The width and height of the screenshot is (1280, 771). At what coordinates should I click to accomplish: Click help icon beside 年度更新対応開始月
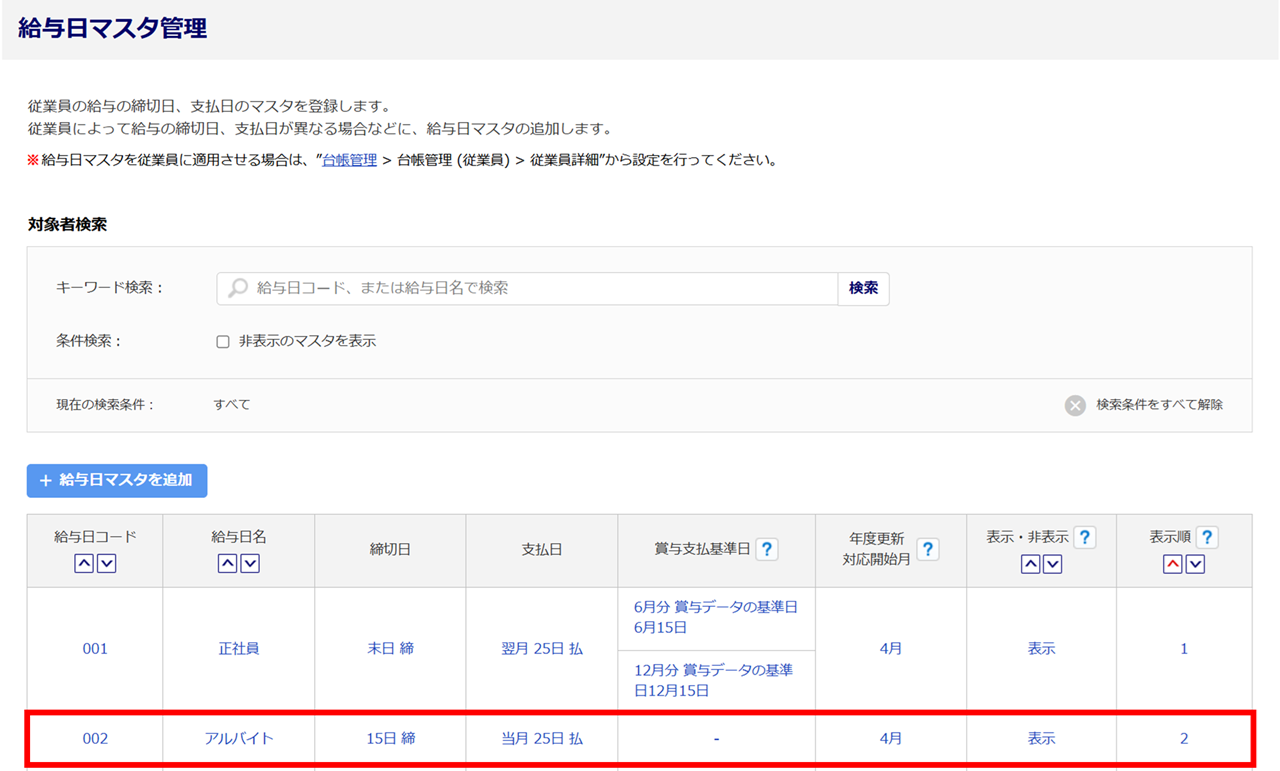pos(928,549)
